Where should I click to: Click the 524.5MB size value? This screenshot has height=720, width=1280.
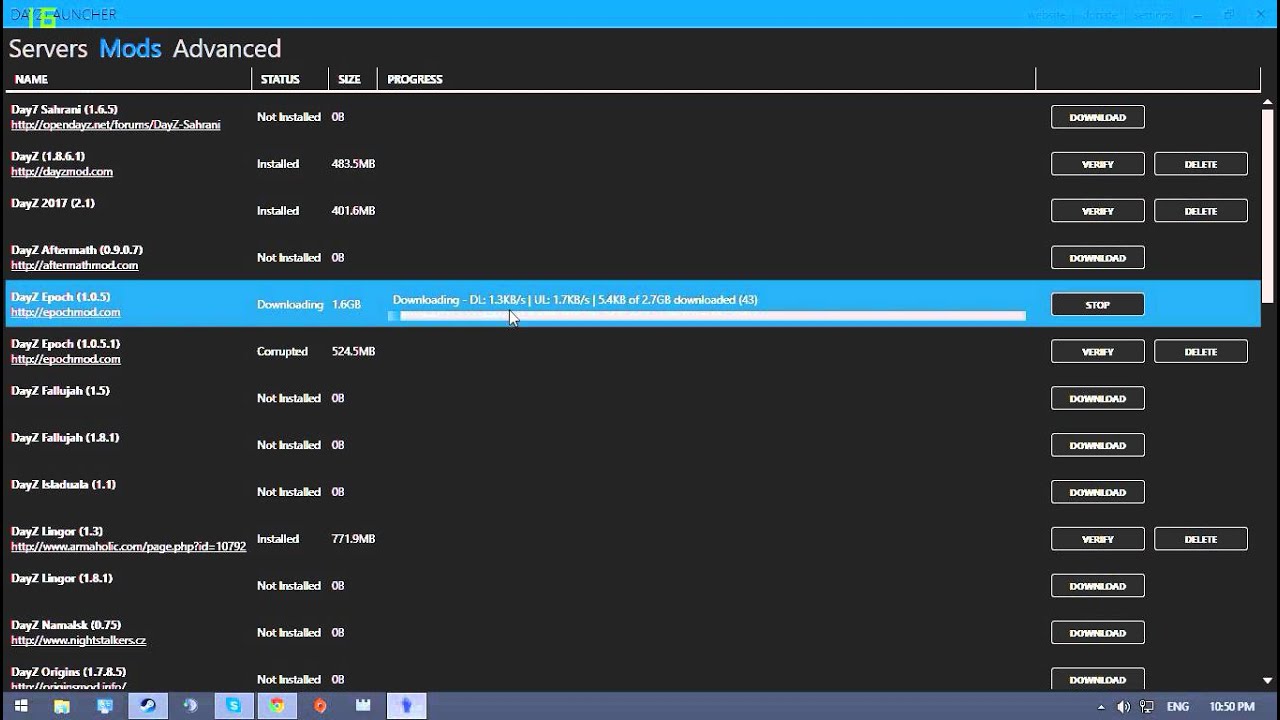tap(353, 352)
